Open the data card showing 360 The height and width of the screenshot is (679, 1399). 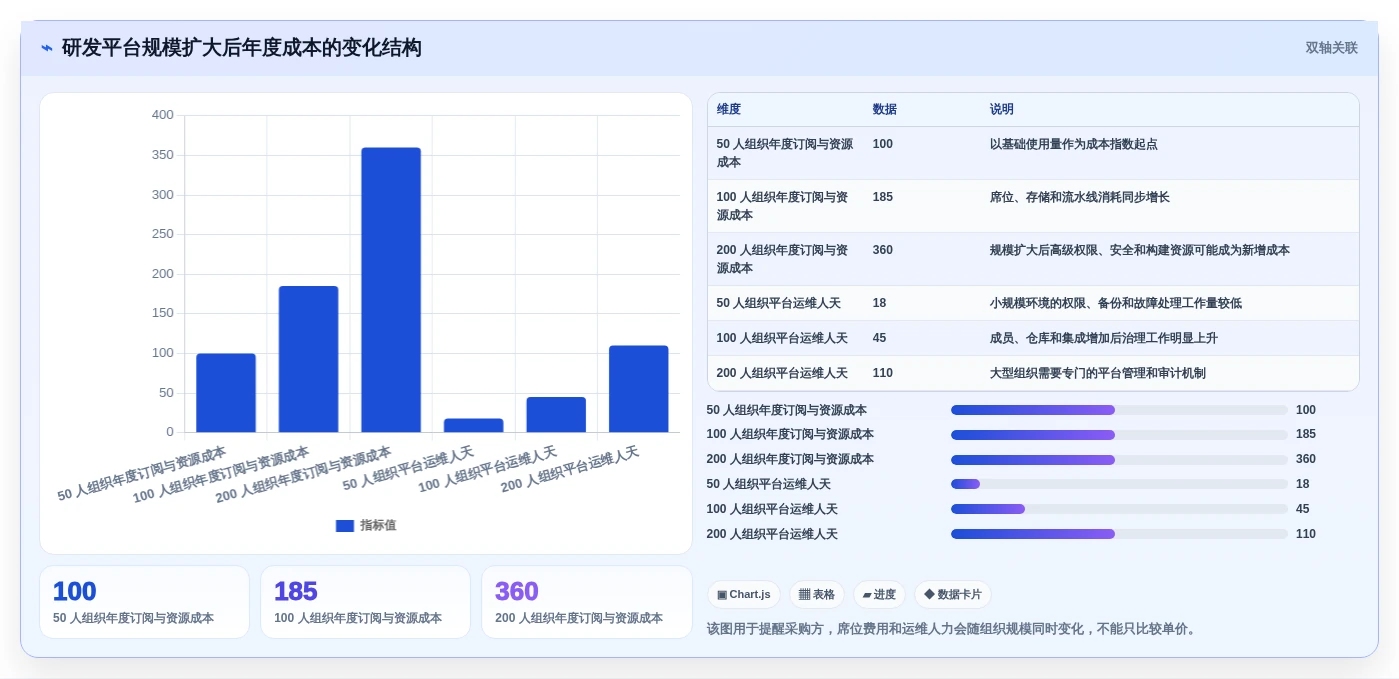tap(586, 602)
